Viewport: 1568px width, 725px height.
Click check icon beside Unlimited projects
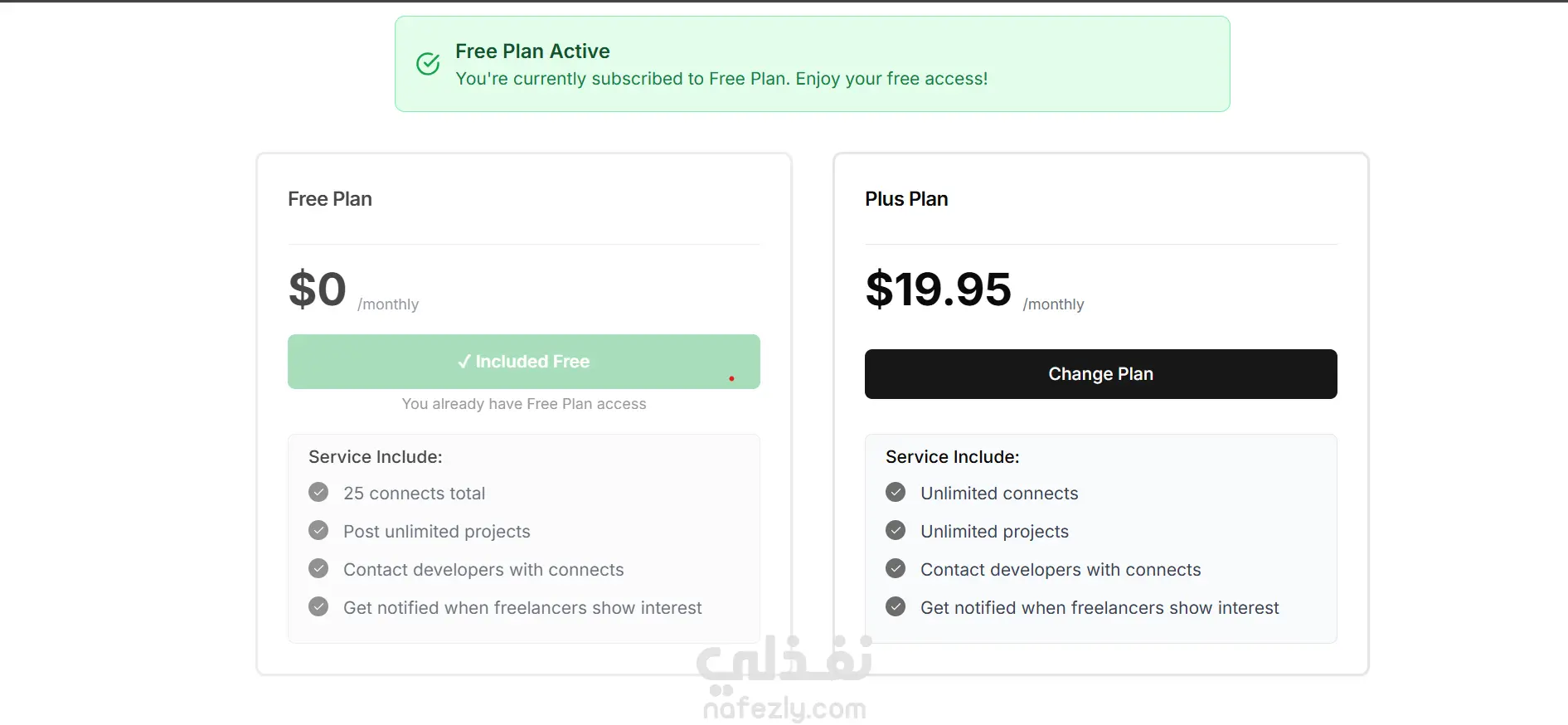(x=896, y=531)
